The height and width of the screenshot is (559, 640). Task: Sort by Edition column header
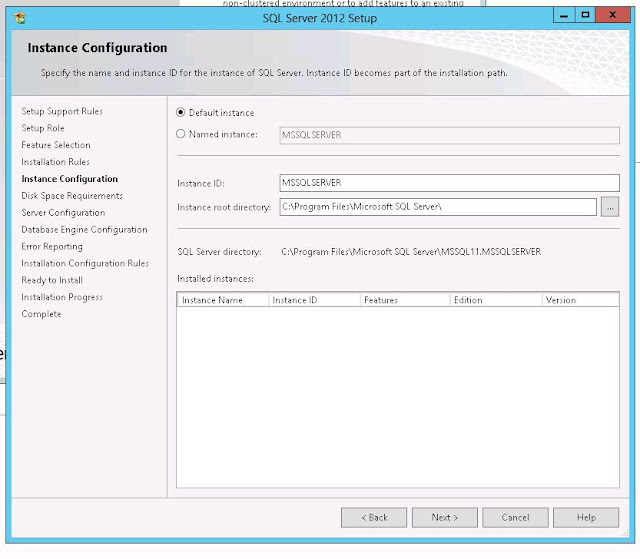point(496,300)
